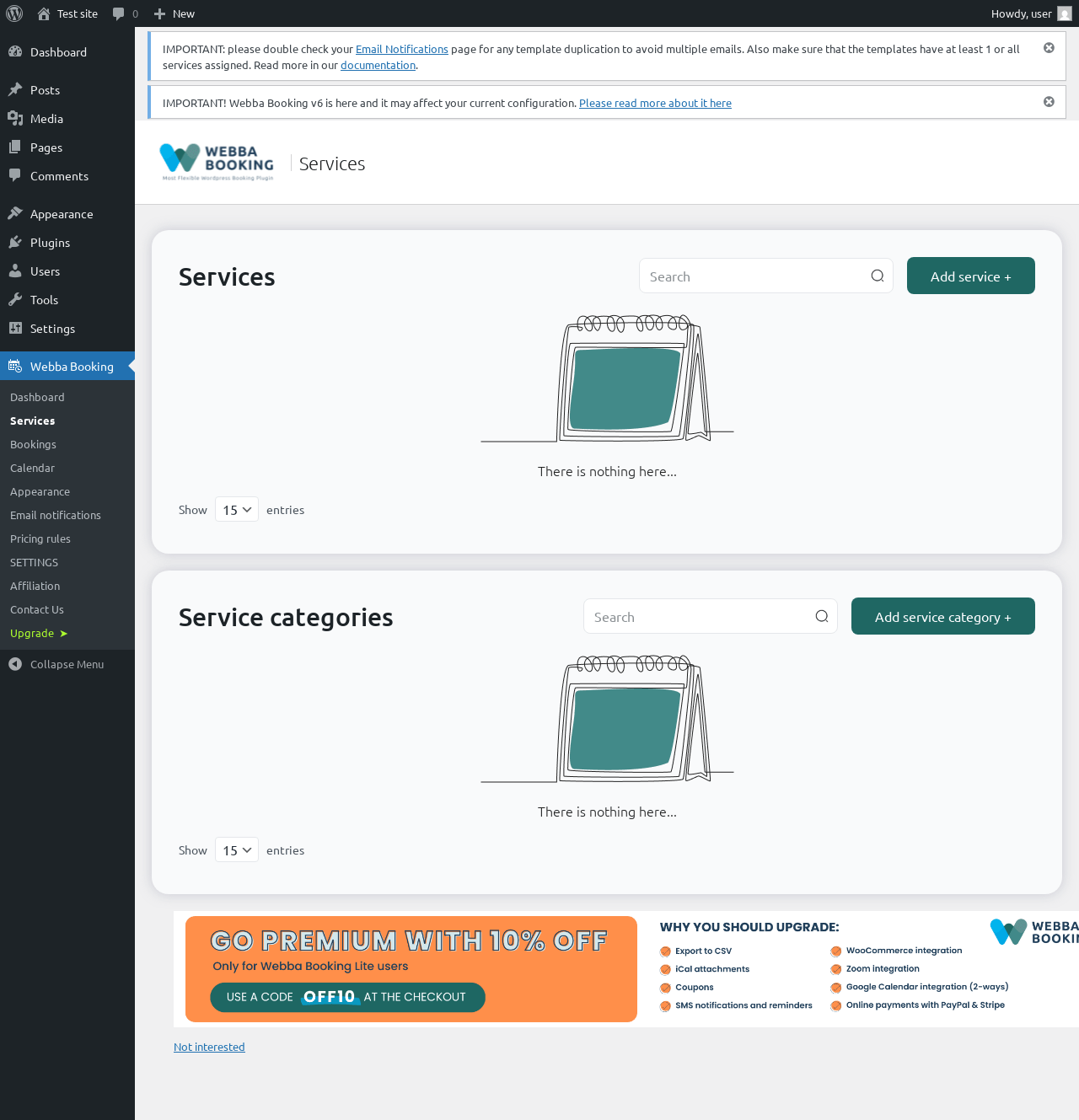Click the Upgrade arrow icon
The image size is (1079, 1120).
pyautogui.click(x=63, y=634)
